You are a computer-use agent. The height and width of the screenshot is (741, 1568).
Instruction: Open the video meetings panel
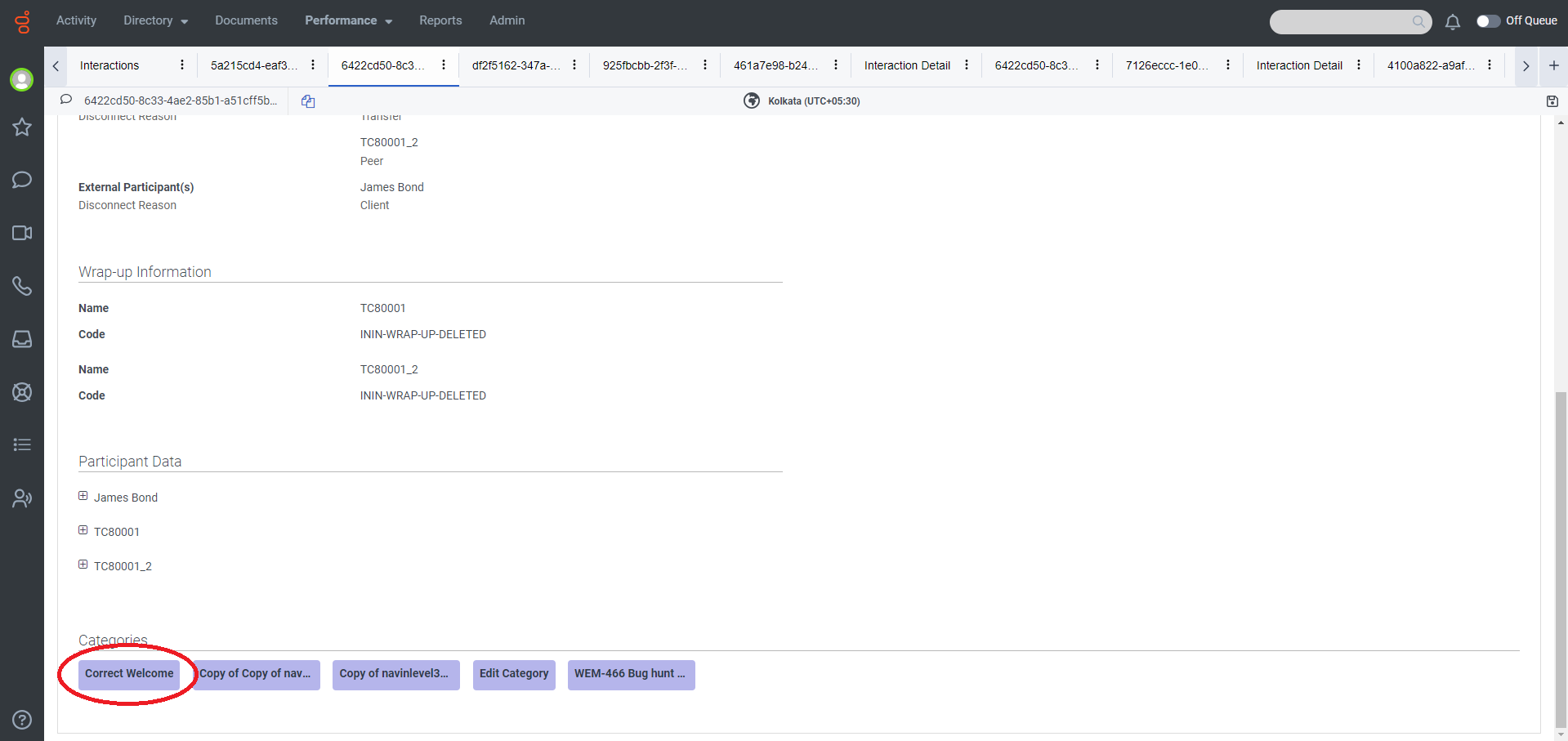point(22,233)
